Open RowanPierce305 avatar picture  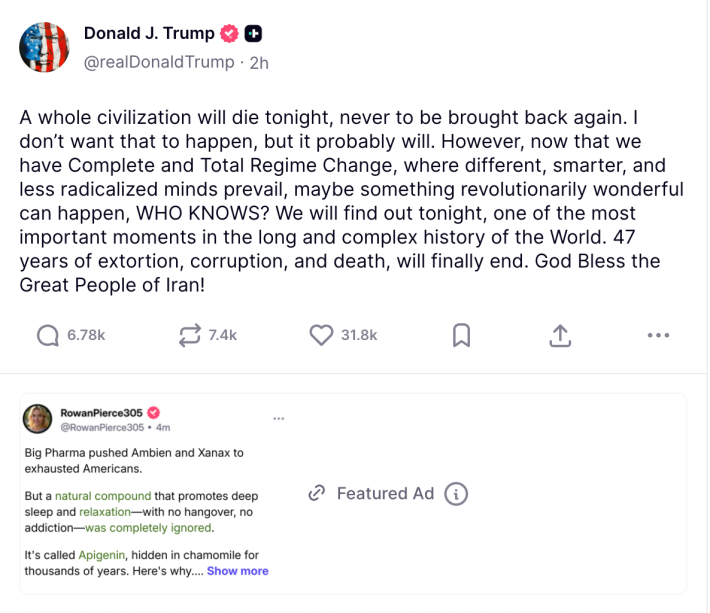(x=38, y=419)
